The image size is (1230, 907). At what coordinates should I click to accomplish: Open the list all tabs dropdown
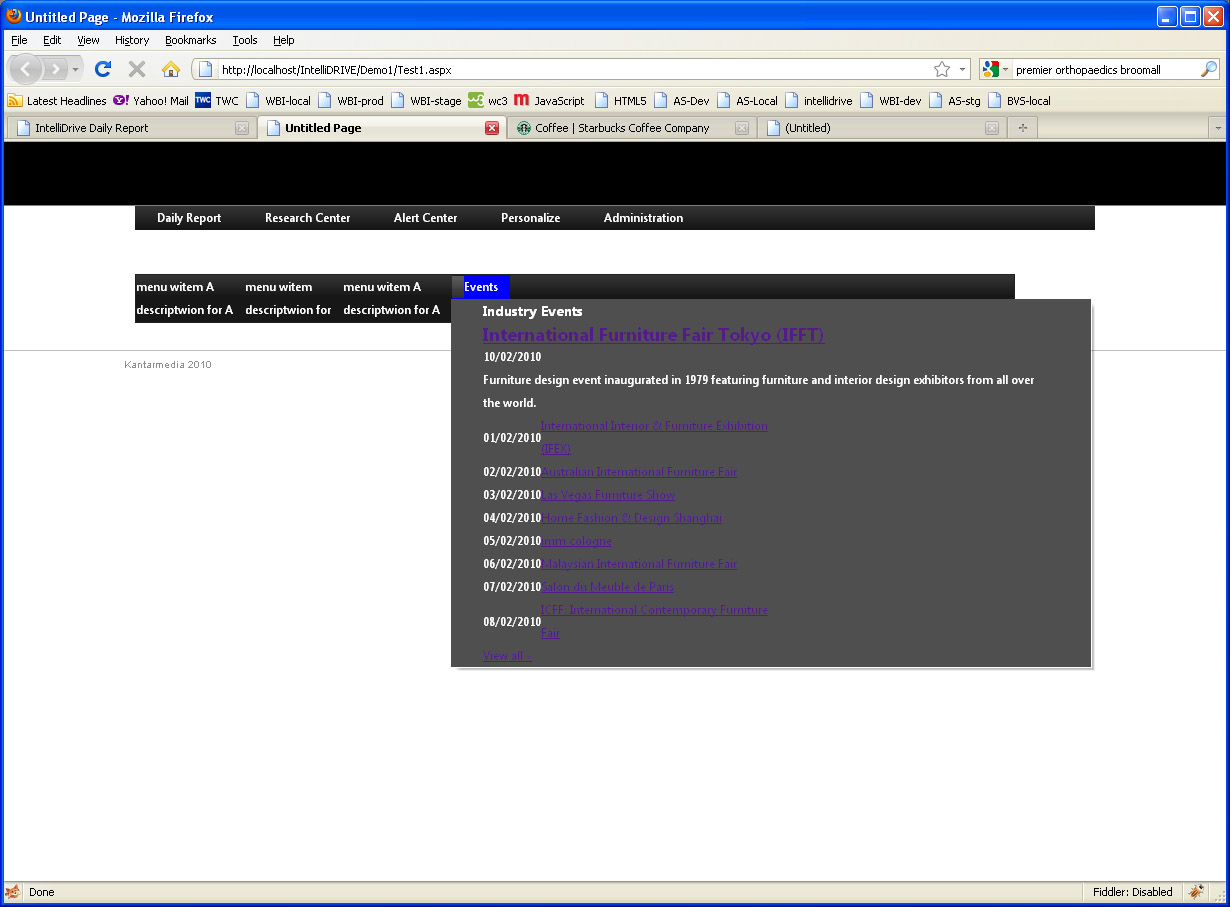(x=1217, y=128)
